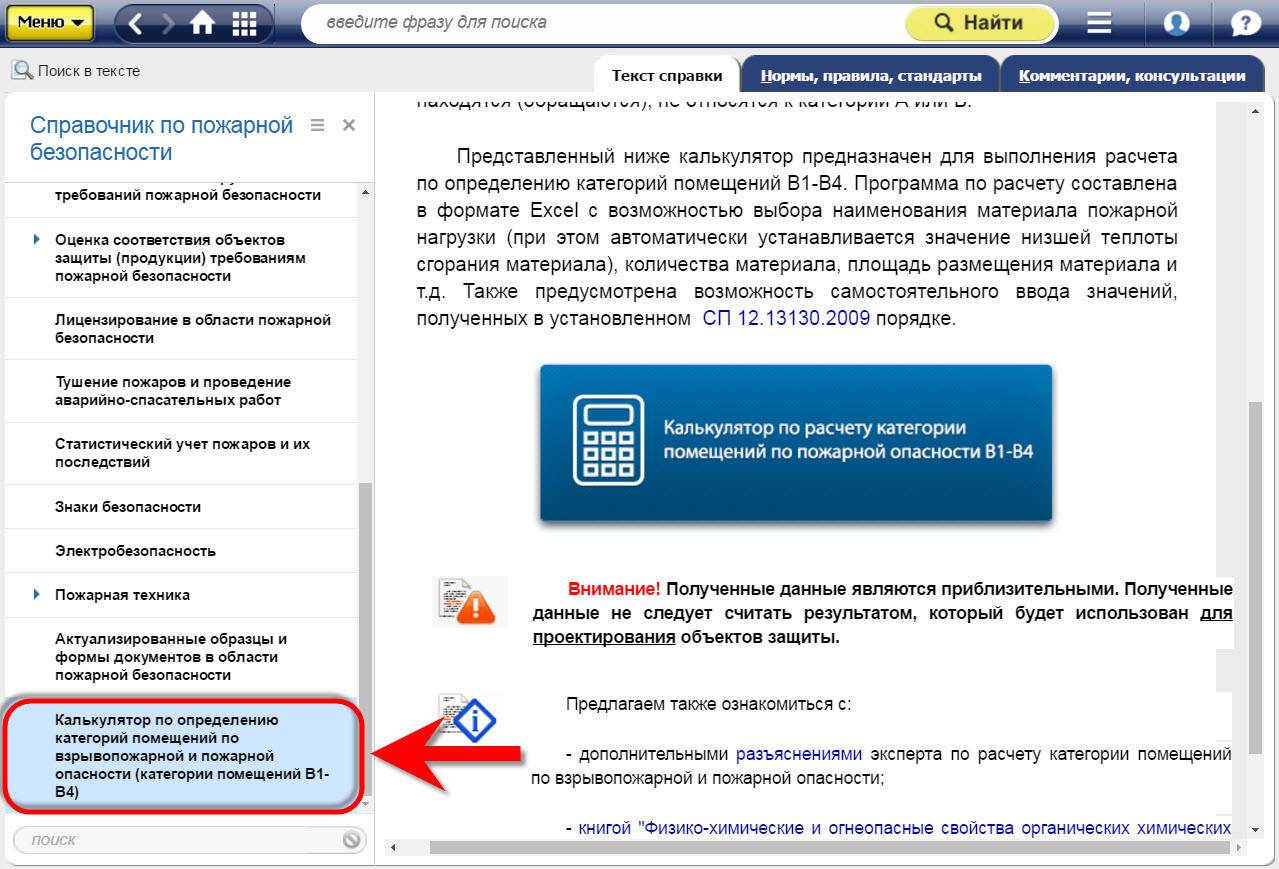Clear the sidebar search field
Viewport: 1279px width, 869px height.
tap(351, 840)
